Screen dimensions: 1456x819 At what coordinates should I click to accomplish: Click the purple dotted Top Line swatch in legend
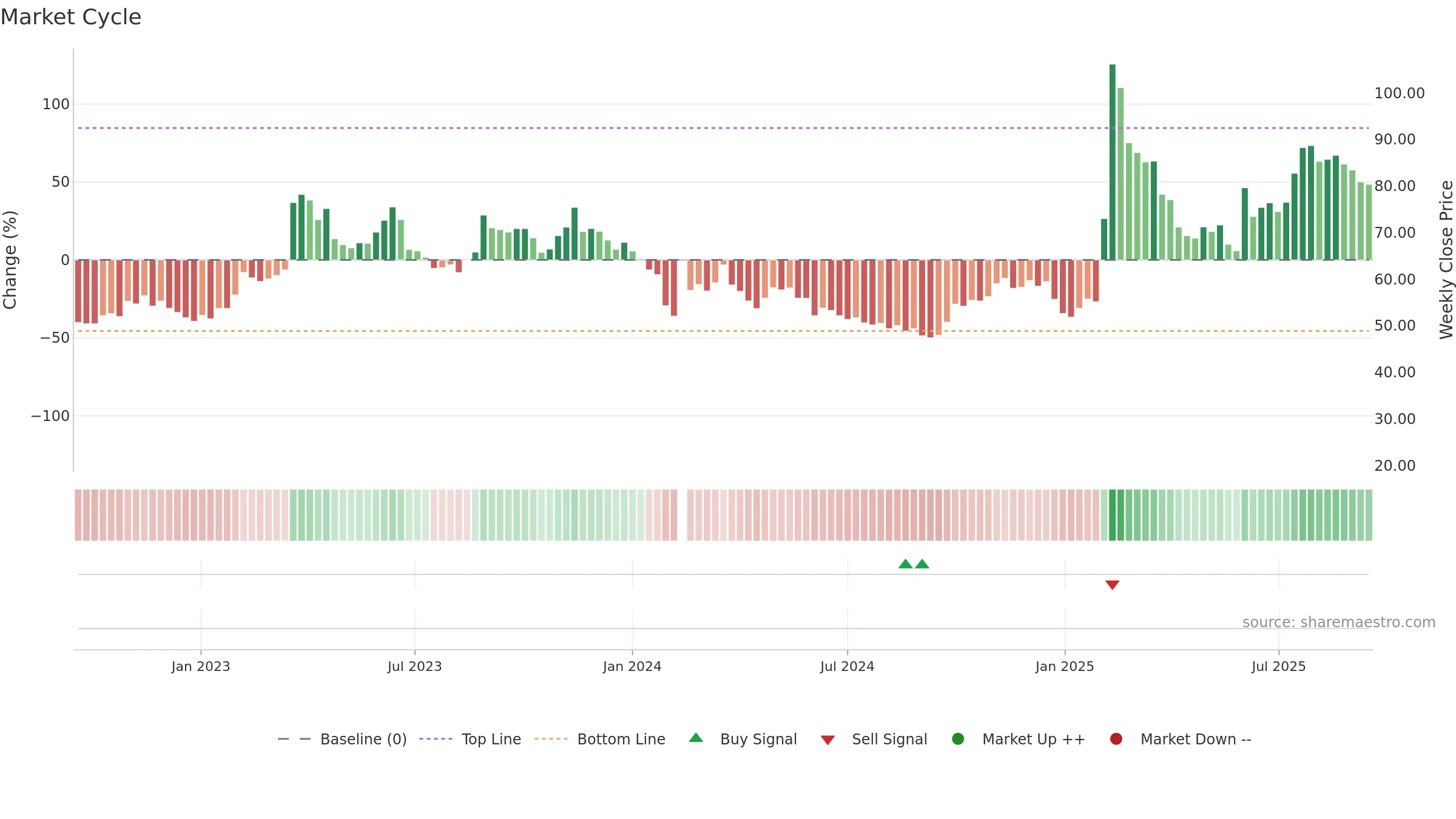tap(436, 739)
